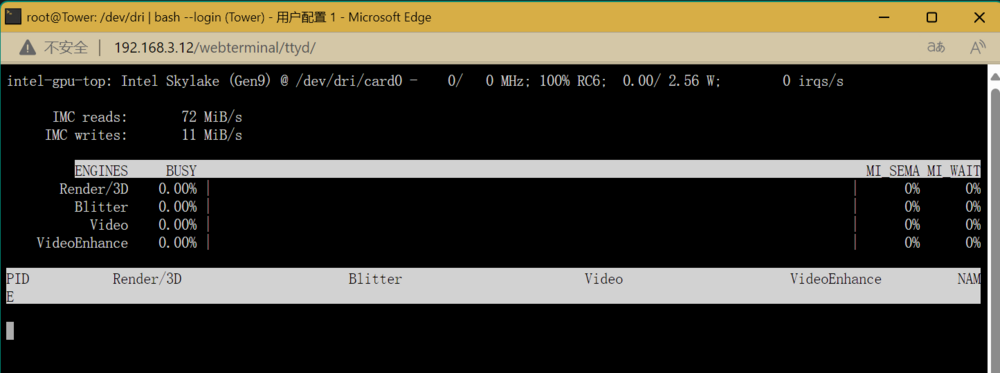Open the translate page icon
Image resolution: width=1000 pixels, height=373 pixels.
936,47
